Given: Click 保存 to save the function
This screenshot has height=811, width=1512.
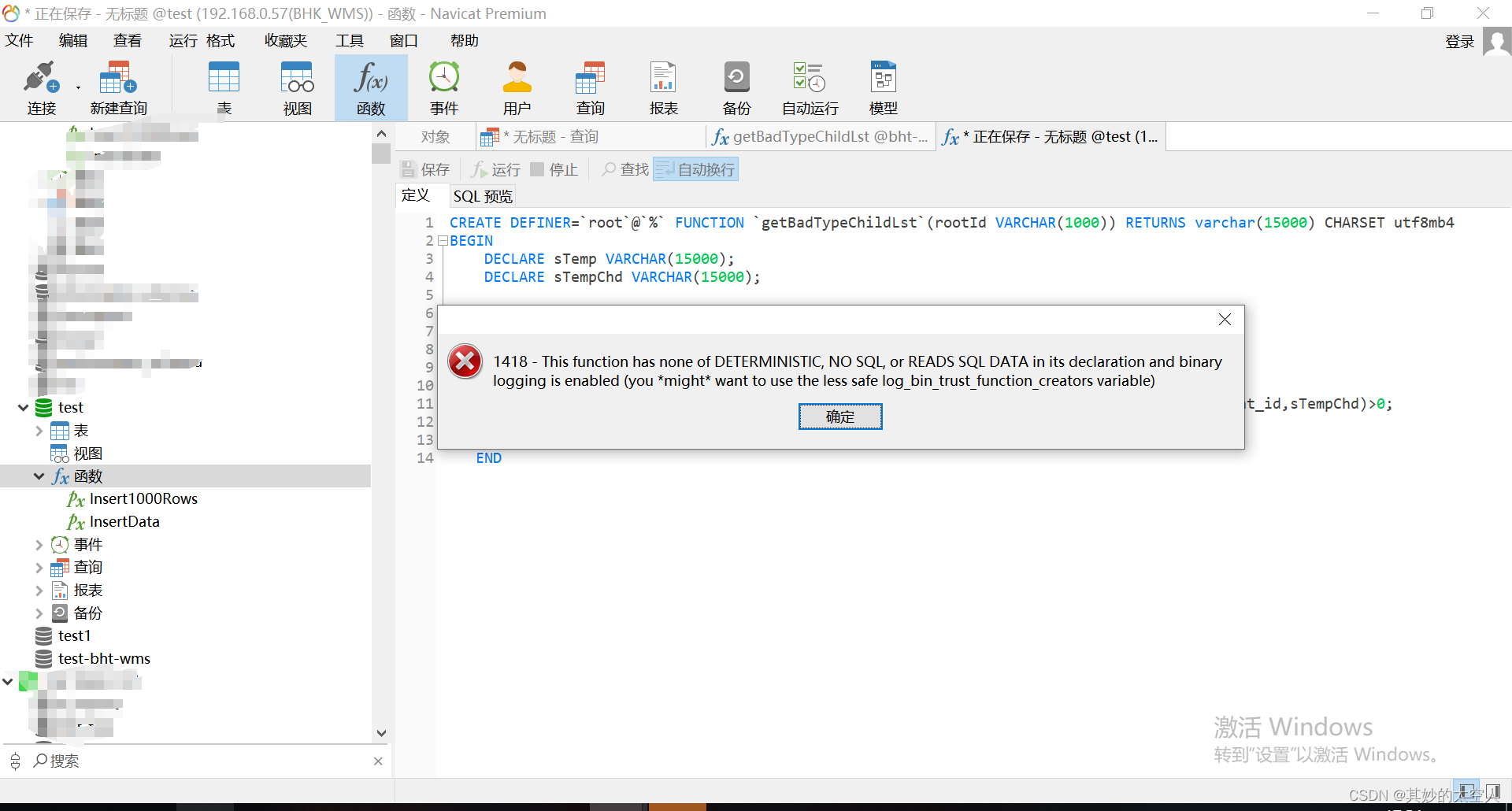Looking at the screenshot, I should 425,168.
